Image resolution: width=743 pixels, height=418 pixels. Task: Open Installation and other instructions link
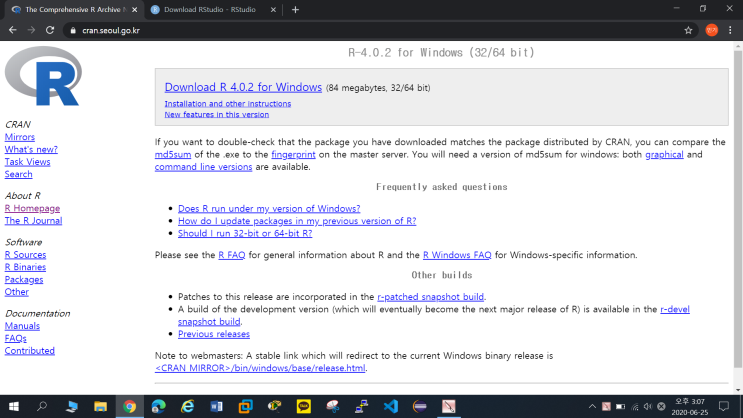[x=227, y=103]
